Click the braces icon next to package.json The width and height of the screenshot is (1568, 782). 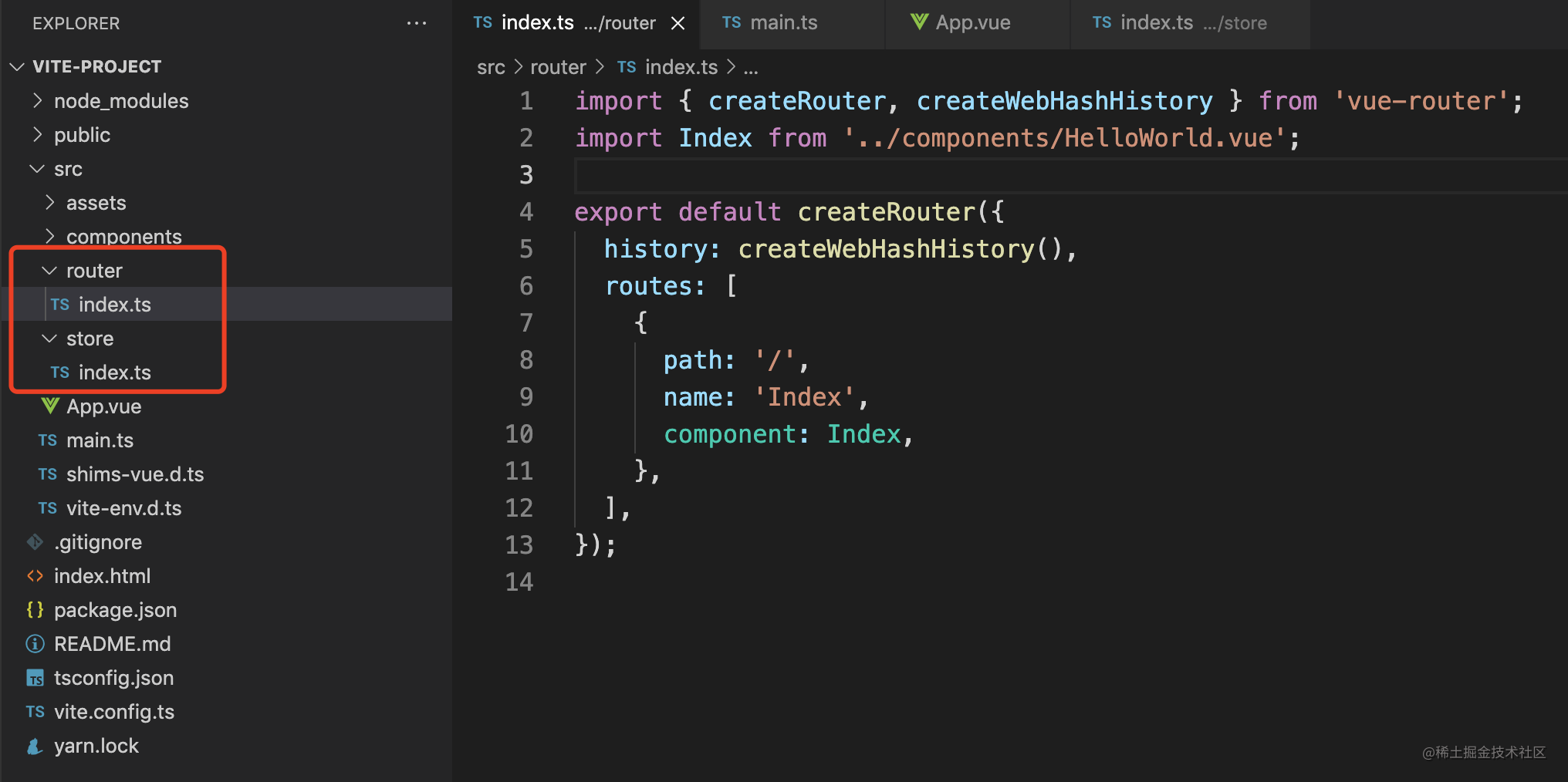pyautogui.click(x=35, y=610)
